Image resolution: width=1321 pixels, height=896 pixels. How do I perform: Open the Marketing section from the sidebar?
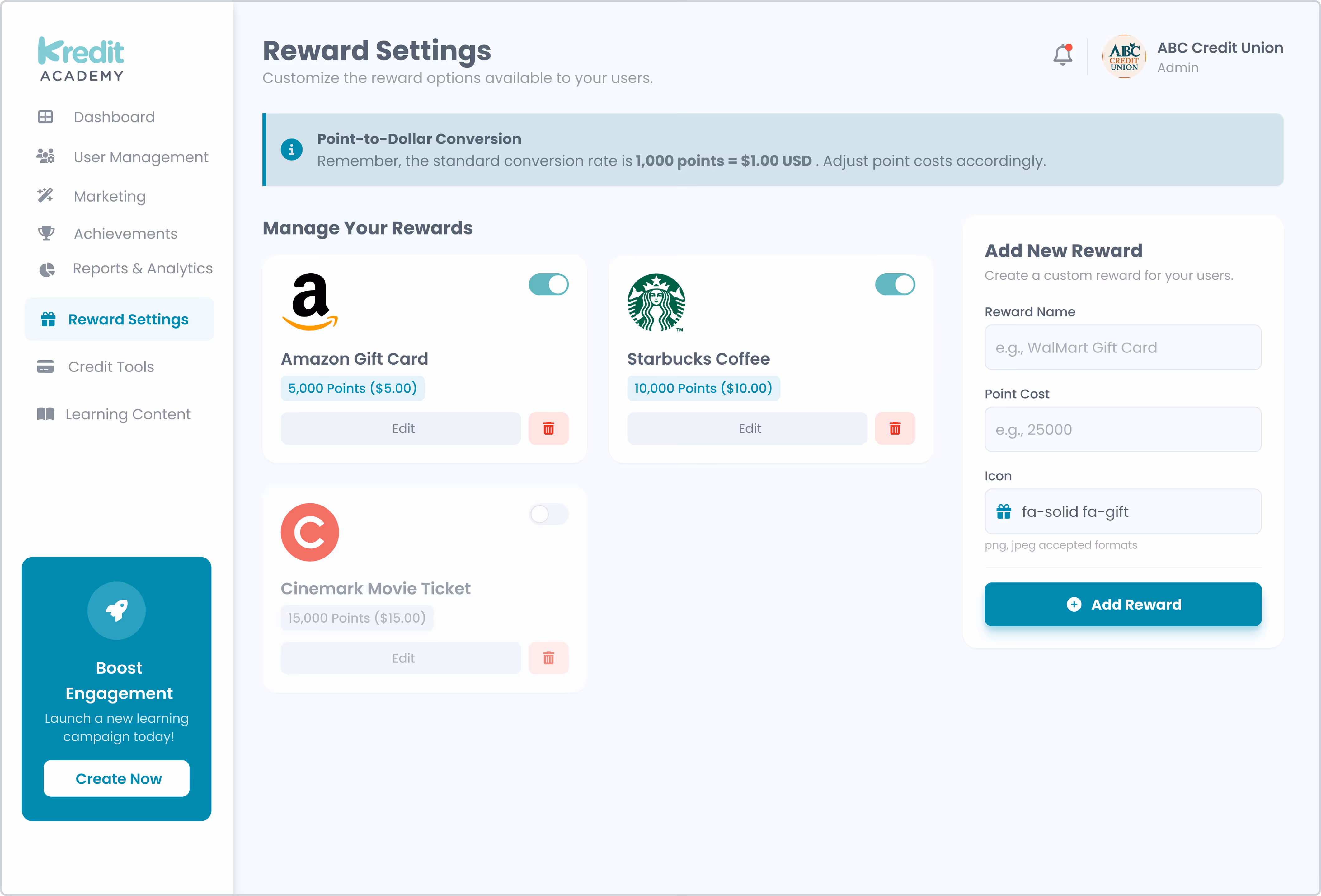[x=109, y=196]
